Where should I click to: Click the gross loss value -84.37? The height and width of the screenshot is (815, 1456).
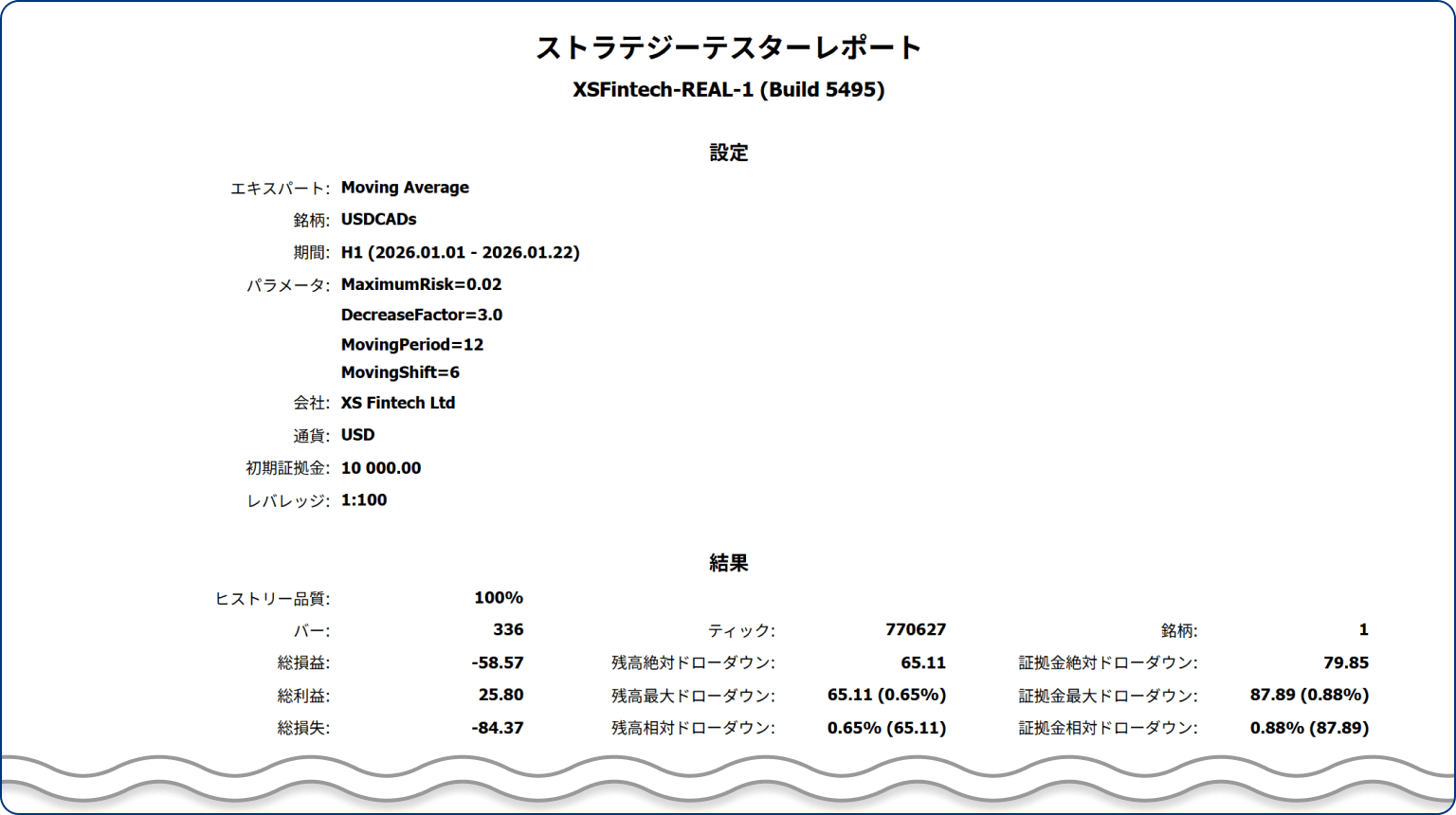(x=498, y=728)
